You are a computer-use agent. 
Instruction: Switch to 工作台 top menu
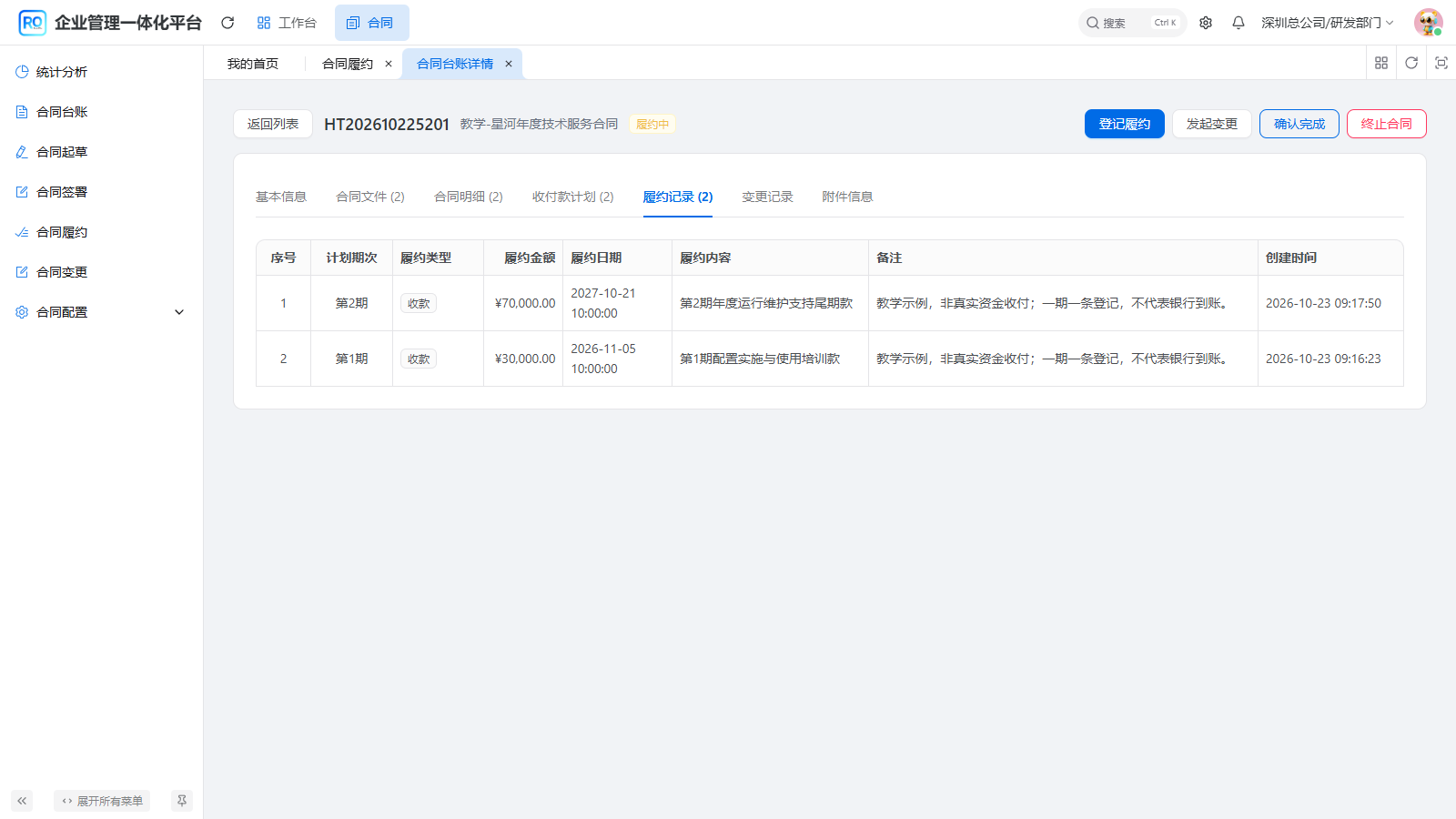(287, 23)
